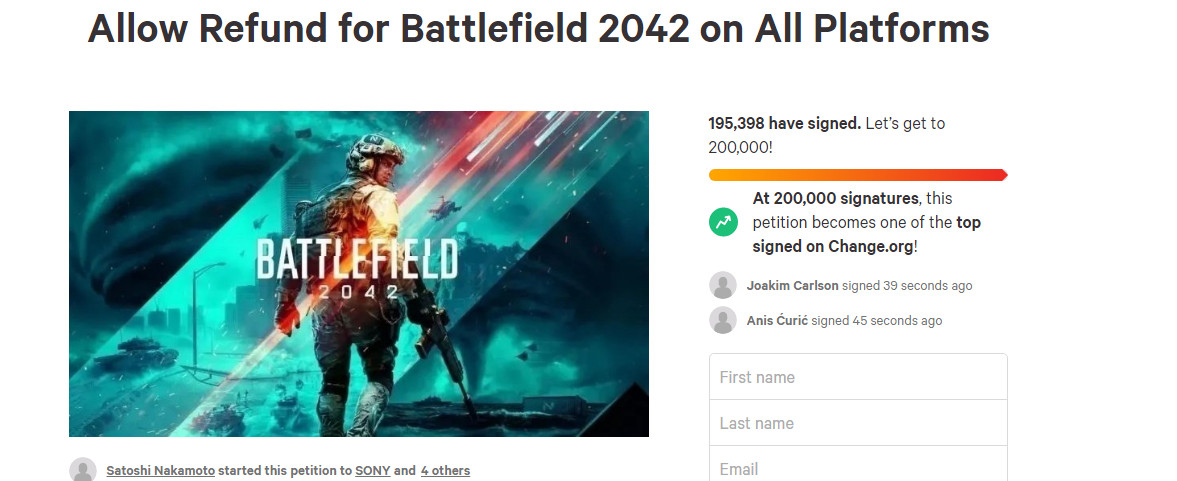Click Anis Ćurić's avatar icon
The width and height of the screenshot is (1177, 481).
pyautogui.click(x=723, y=320)
